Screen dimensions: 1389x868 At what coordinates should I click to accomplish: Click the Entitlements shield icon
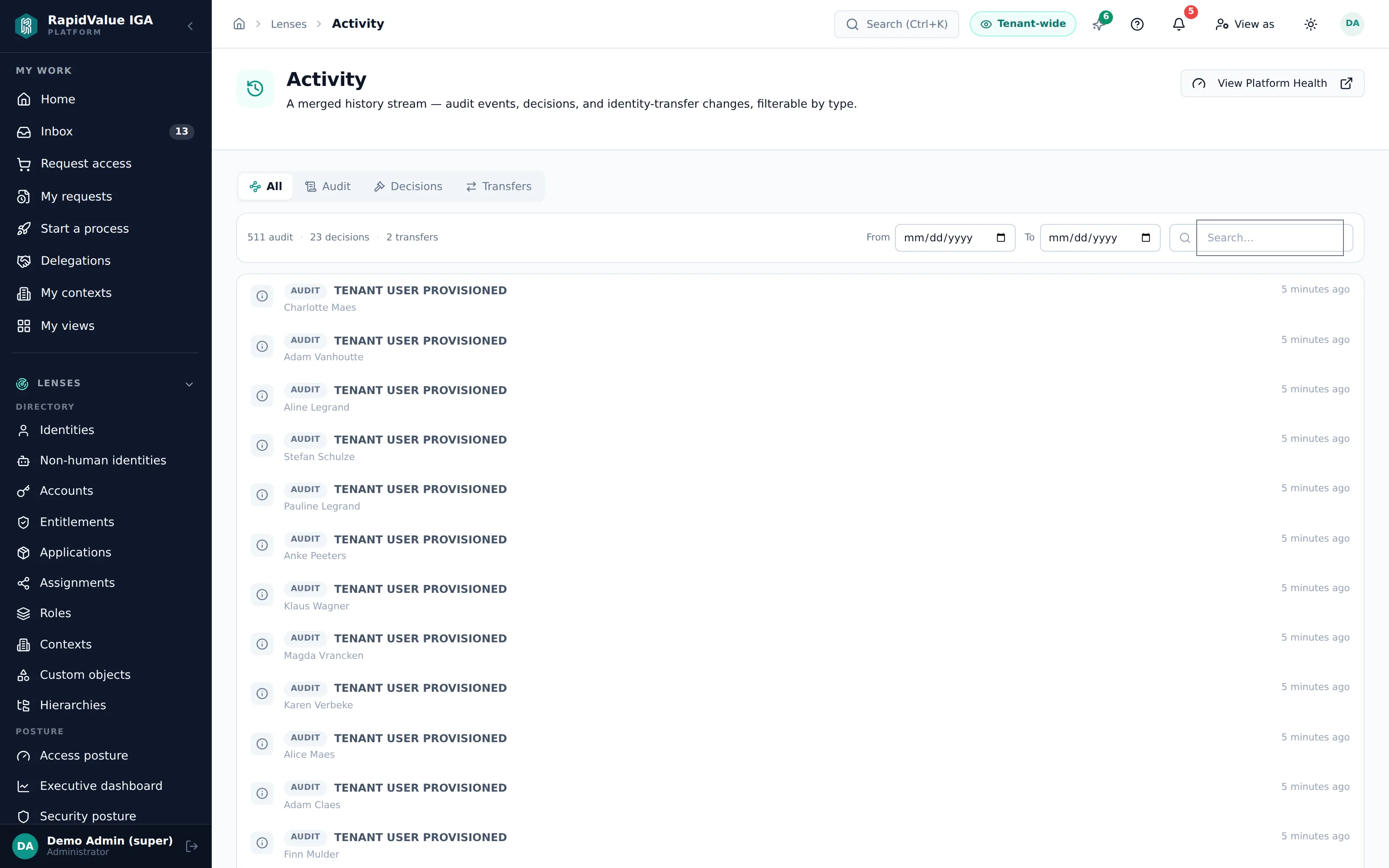click(23, 523)
